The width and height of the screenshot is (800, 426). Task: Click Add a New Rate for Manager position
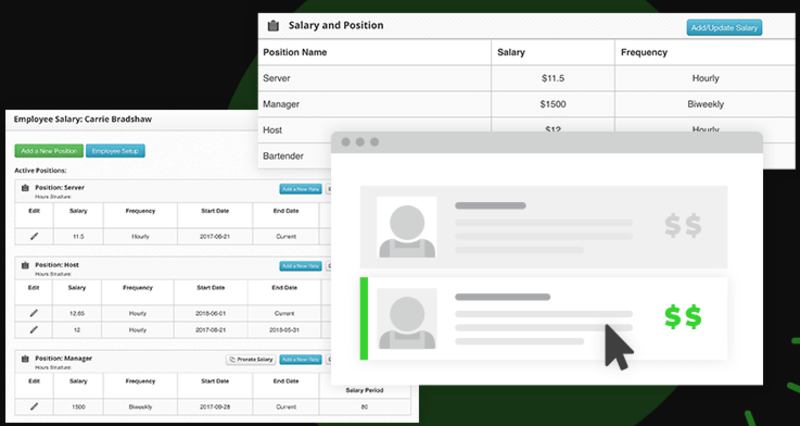pos(300,359)
